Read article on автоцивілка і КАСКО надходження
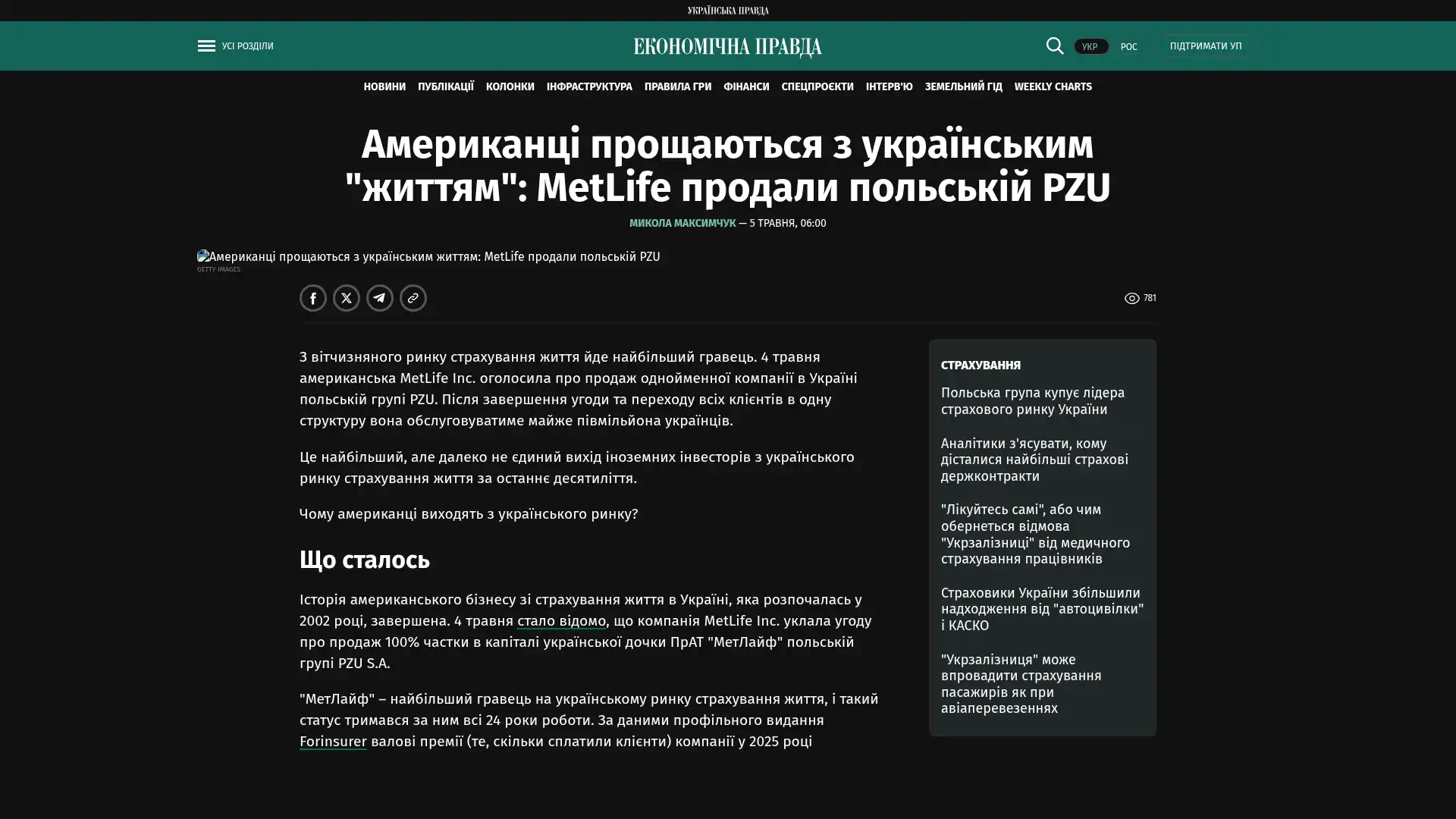Image resolution: width=1456 pixels, height=819 pixels. tap(1042, 609)
